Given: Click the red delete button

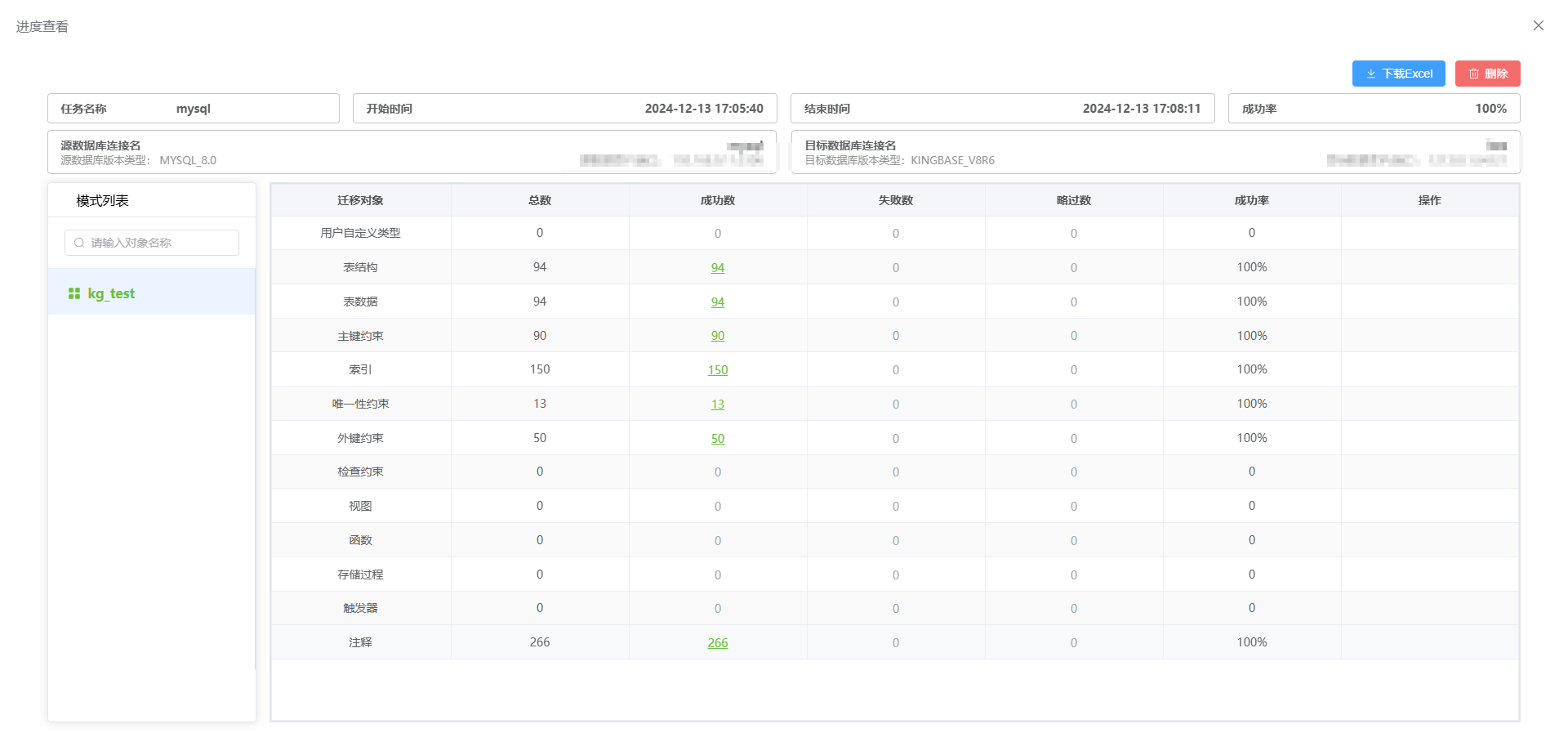Looking at the screenshot, I should (1487, 74).
